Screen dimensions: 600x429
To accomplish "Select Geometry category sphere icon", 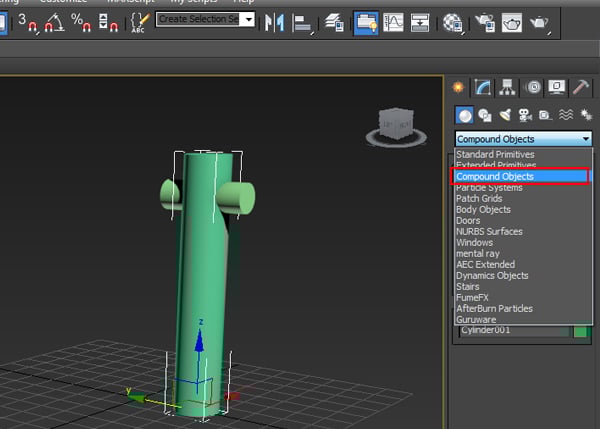I will pyautogui.click(x=465, y=115).
